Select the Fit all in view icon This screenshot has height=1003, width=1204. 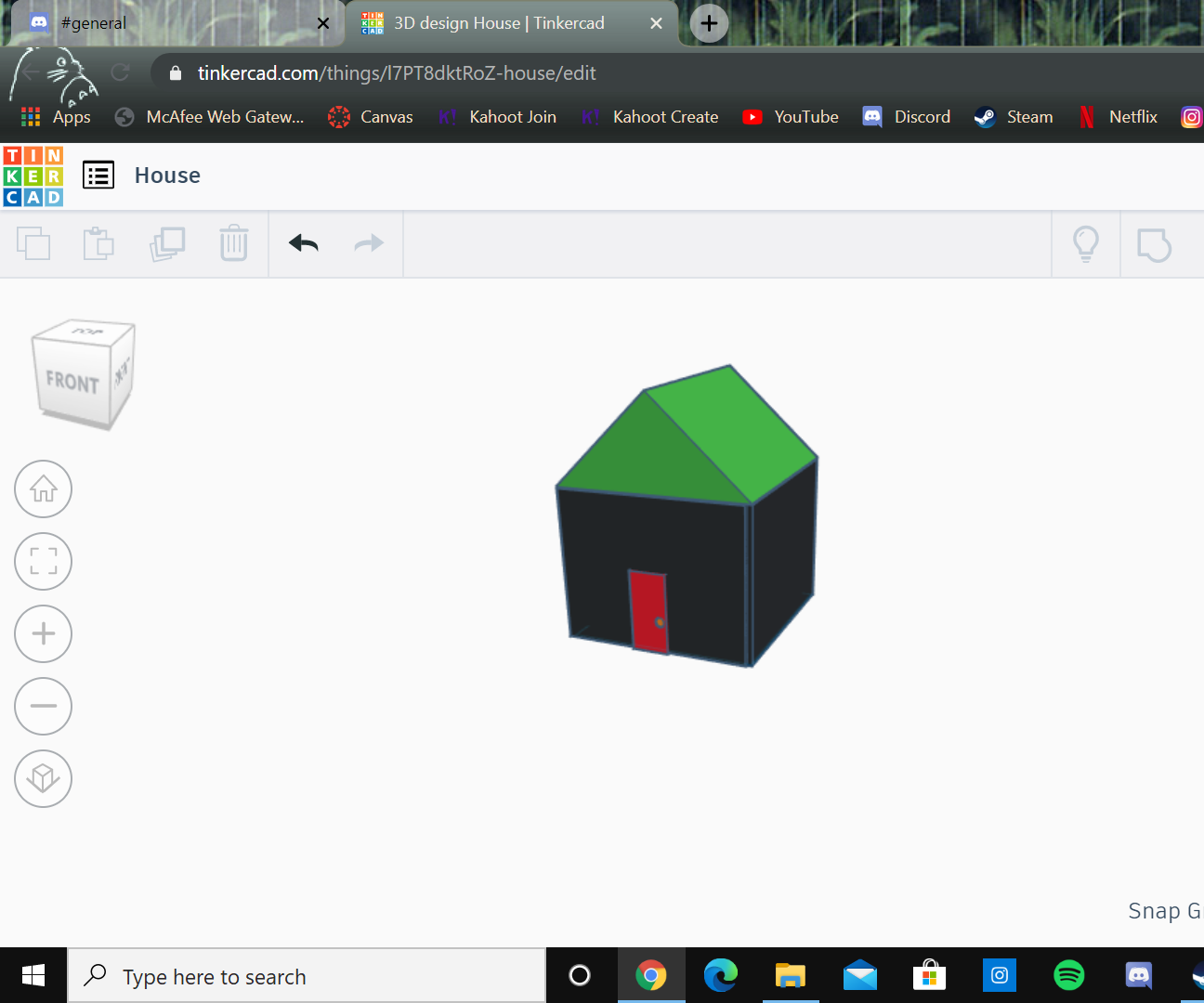pyautogui.click(x=43, y=561)
